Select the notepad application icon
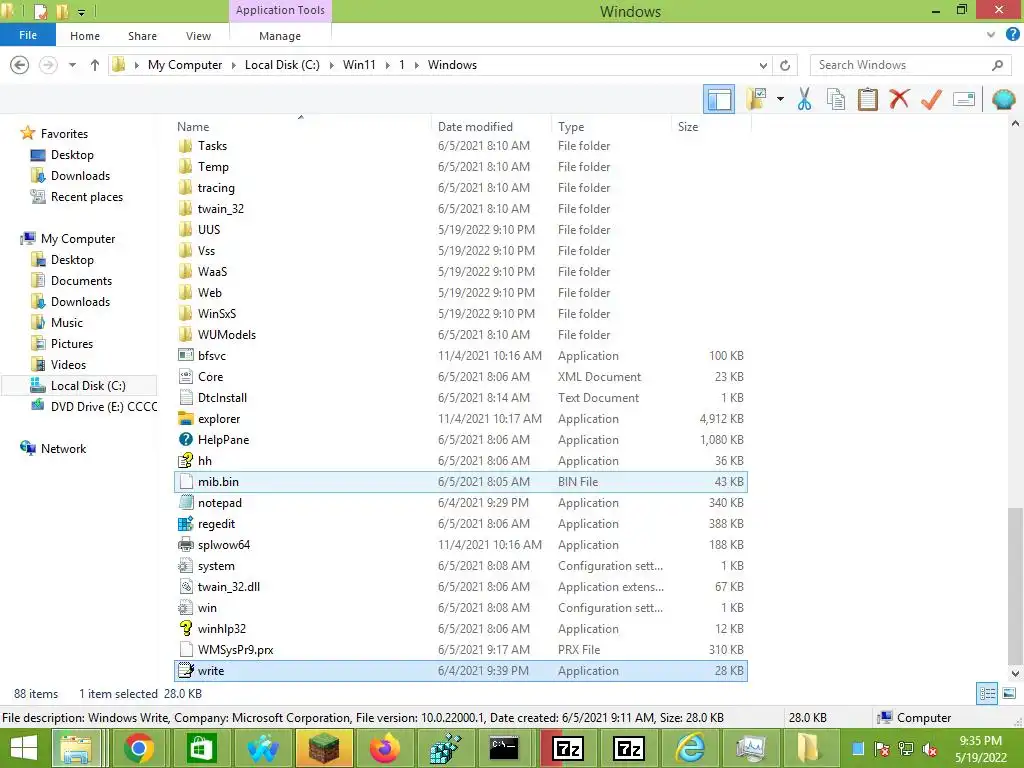Screen dimensions: 1024x768 tap(185, 503)
